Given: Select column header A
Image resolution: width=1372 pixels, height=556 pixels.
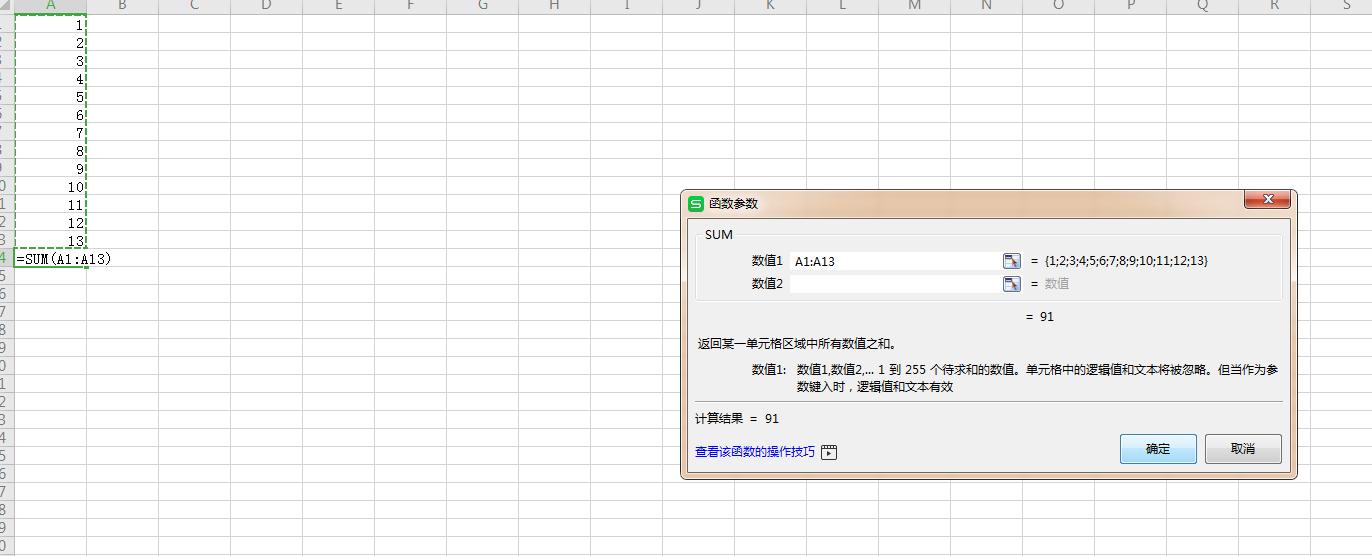Looking at the screenshot, I should click(x=51, y=6).
